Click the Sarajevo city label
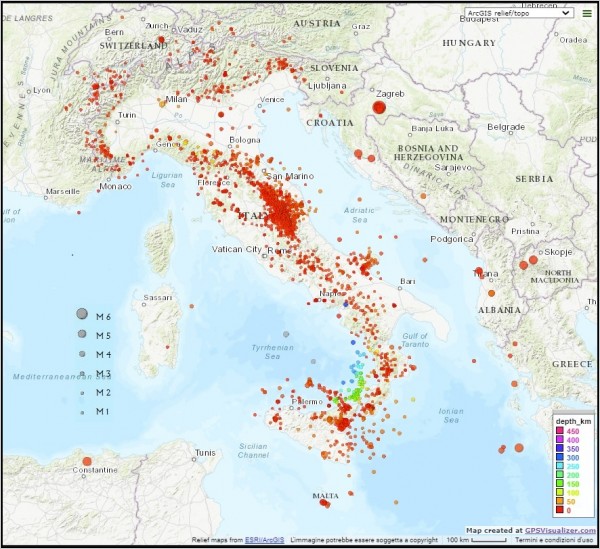This screenshot has width=600, height=549. coord(453,168)
